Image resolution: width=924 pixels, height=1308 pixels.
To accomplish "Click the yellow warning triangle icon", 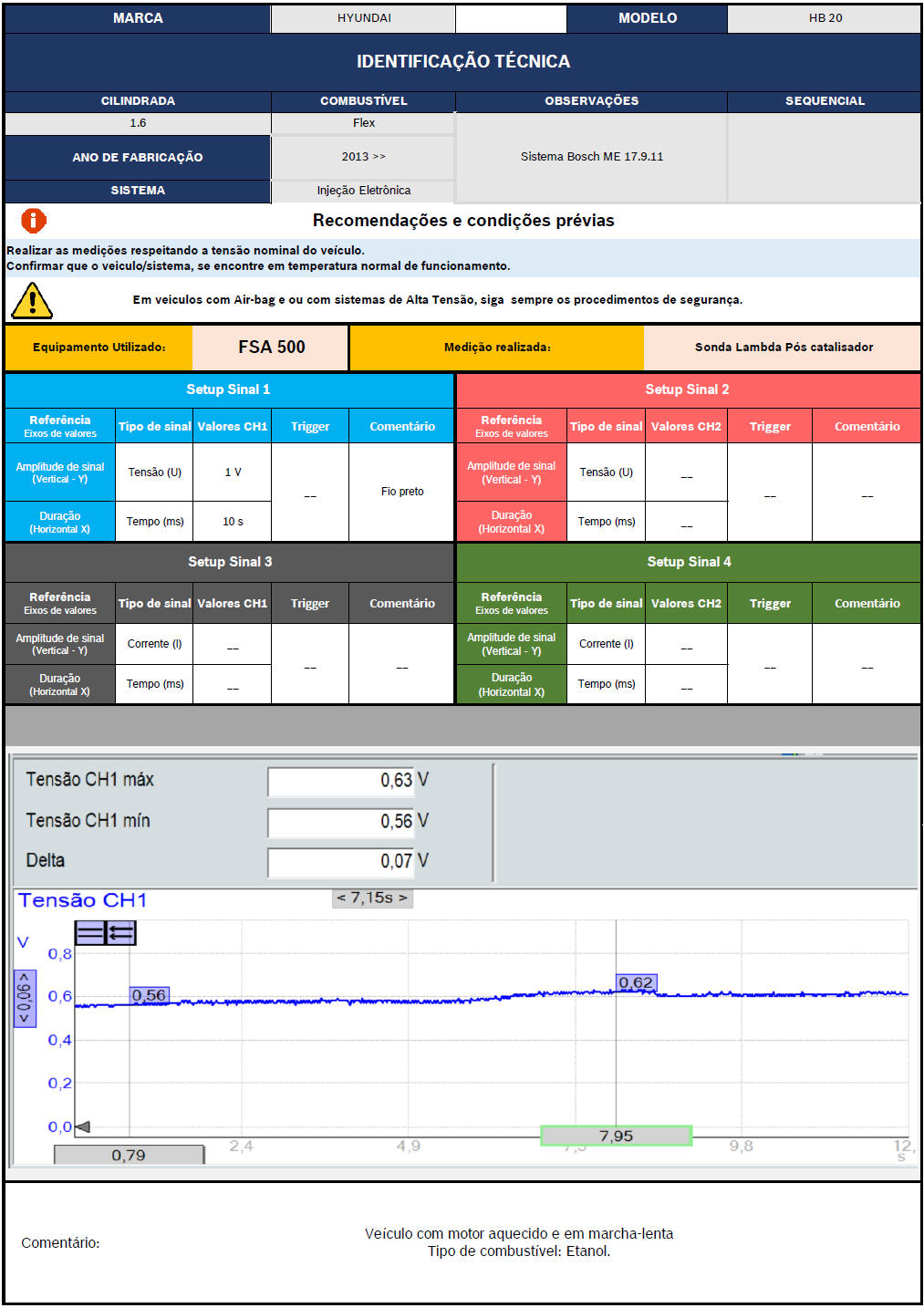I will pyautogui.click(x=32, y=301).
